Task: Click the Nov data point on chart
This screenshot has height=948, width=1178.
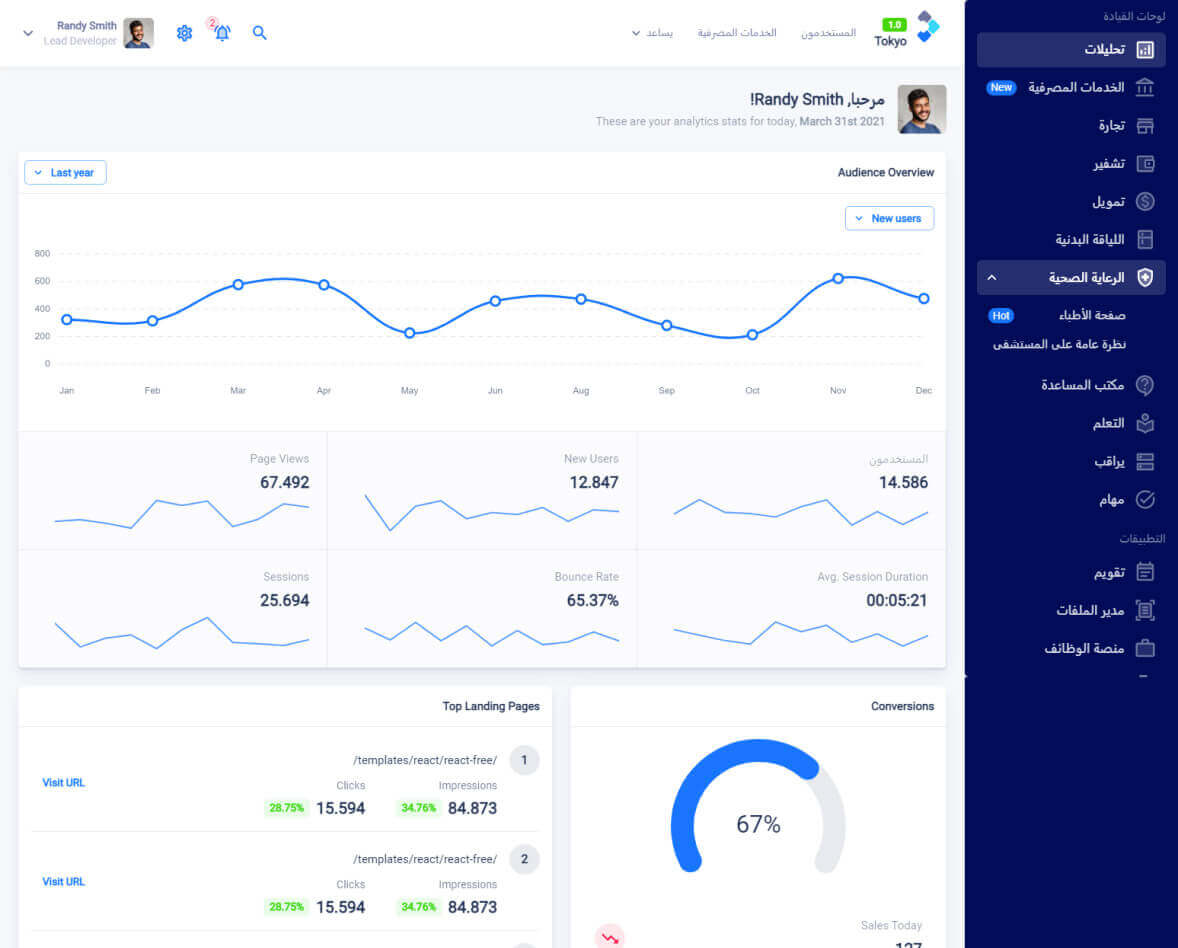Action: tap(838, 278)
